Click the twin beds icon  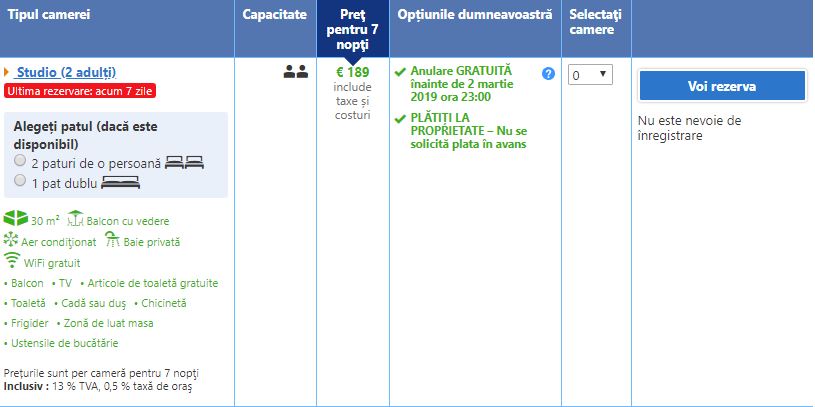pyautogui.click(x=184, y=162)
